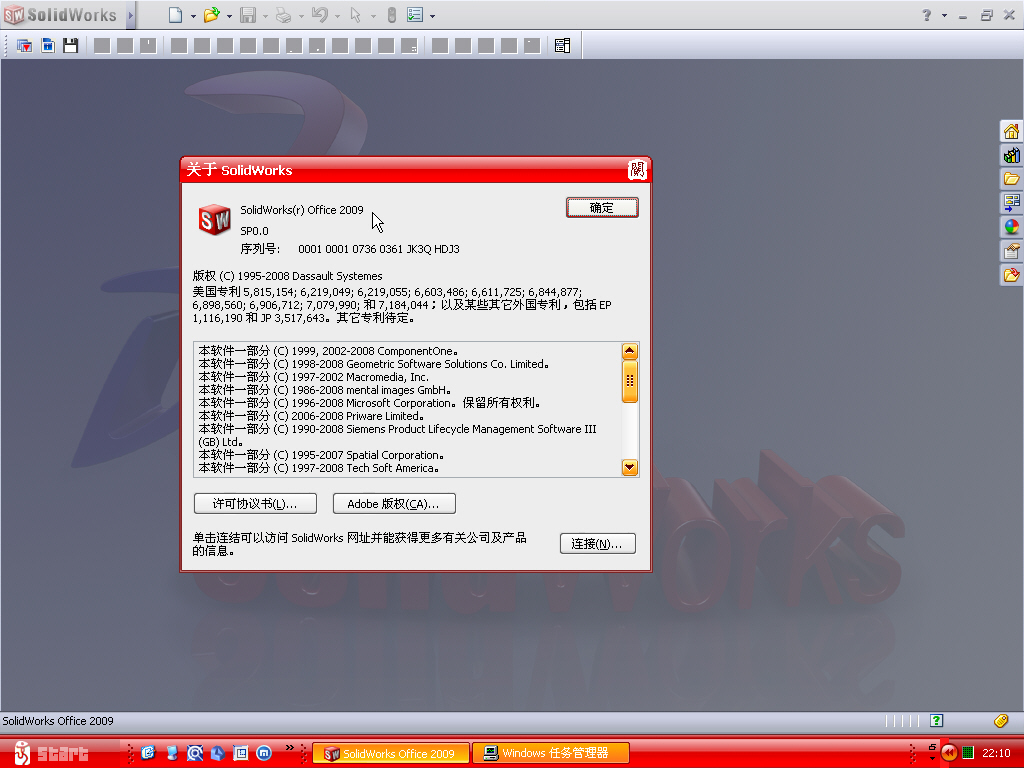Switch to SolidWorks Office 2009 taskbar button
This screenshot has height=768, width=1024.
[391, 754]
